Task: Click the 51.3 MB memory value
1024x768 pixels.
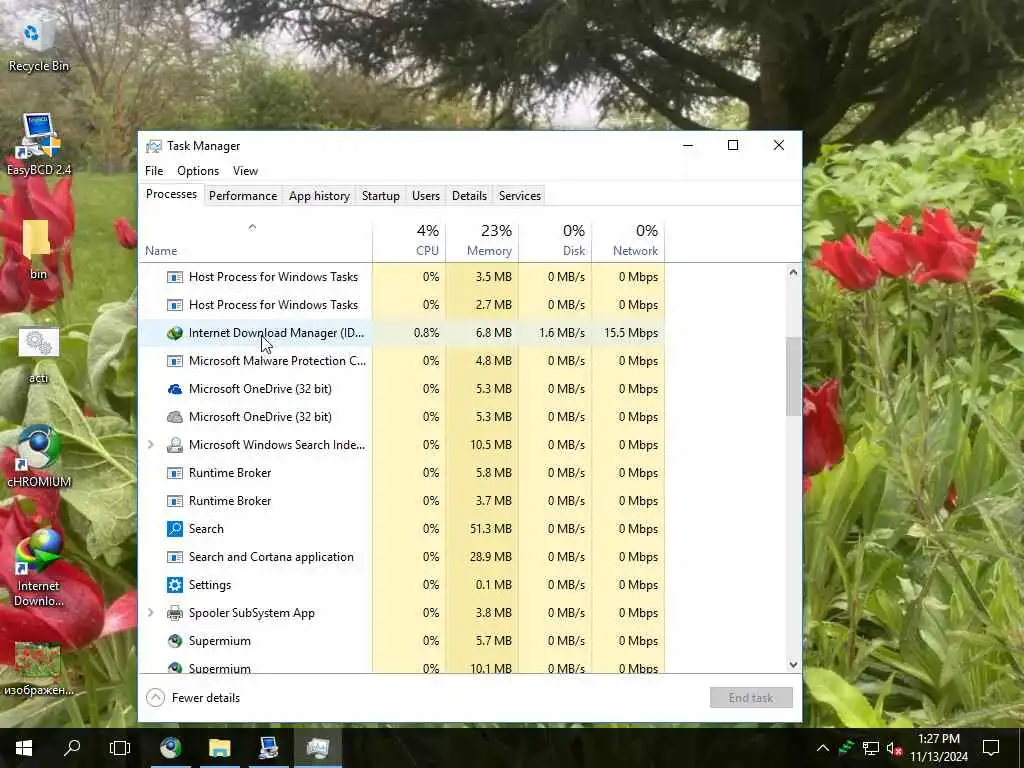Action: click(491, 529)
